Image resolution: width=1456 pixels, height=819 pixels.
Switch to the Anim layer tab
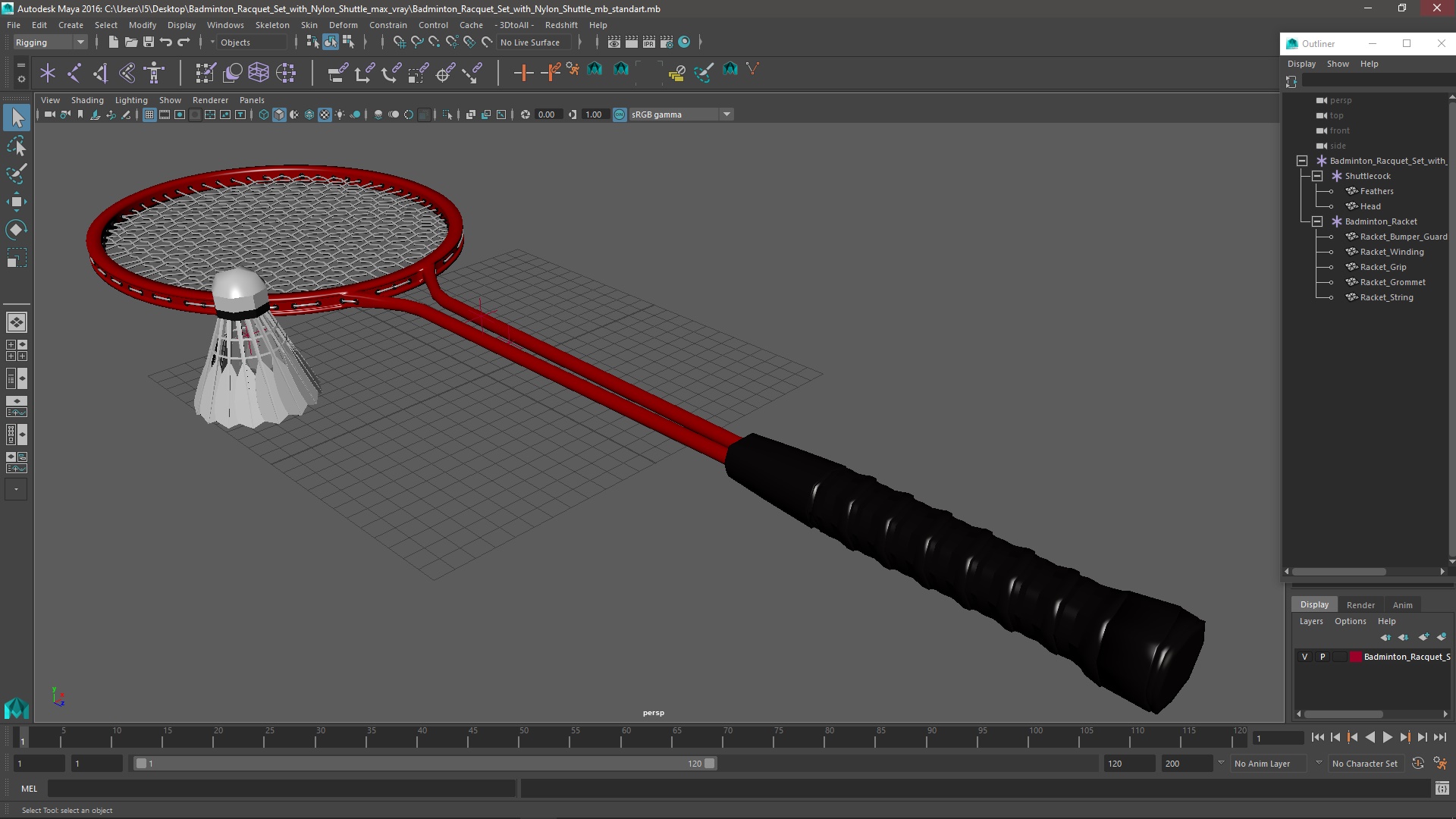click(x=1402, y=605)
